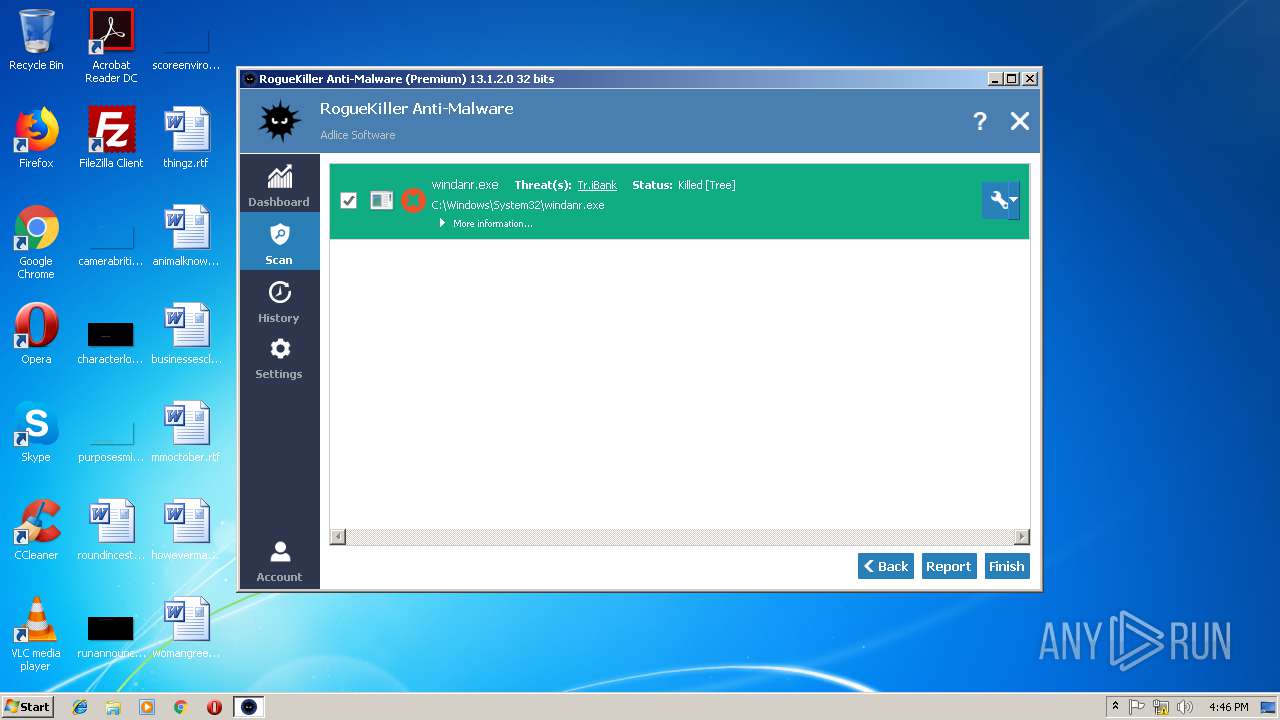Open Chrome from the taskbar
The image size is (1280, 720).
click(x=180, y=707)
